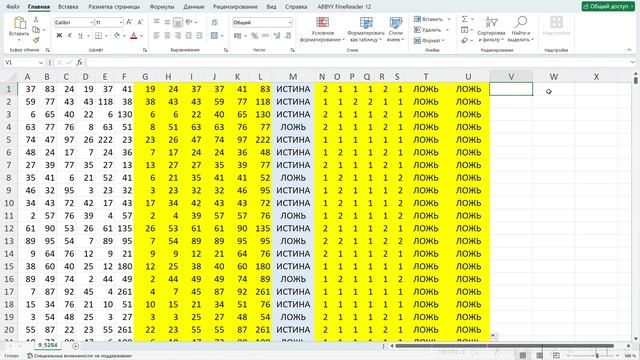Click the Paste (Вставить) clipboard icon
The height and width of the screenshot is (360, 640).
click(x=19, y=23)
